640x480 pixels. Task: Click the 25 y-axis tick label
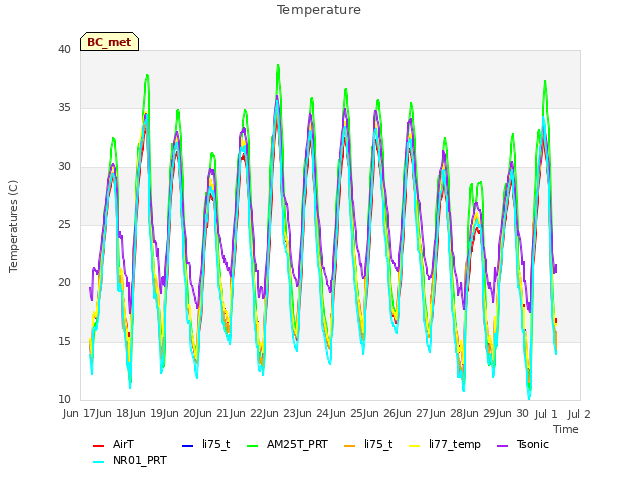[x=64, y=224]
